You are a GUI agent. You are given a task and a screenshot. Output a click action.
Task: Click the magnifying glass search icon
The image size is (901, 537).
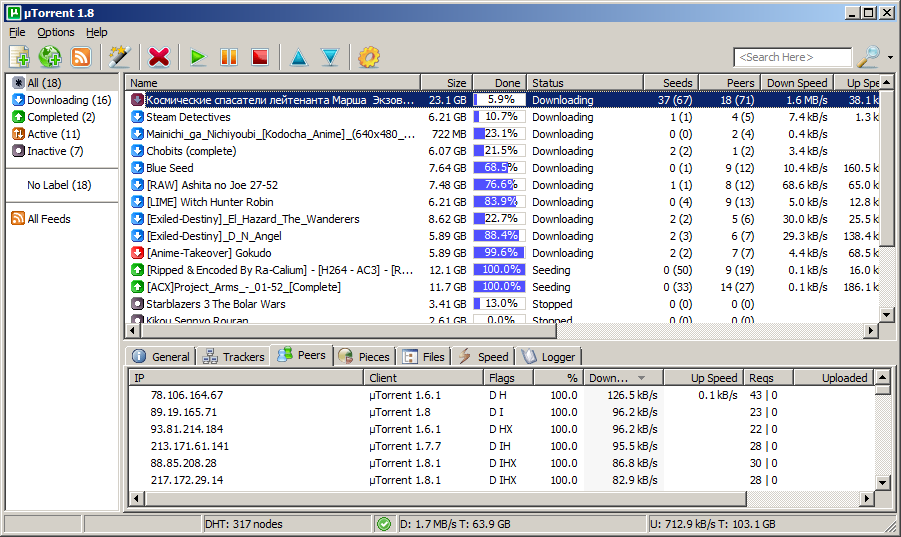(868, 57)
